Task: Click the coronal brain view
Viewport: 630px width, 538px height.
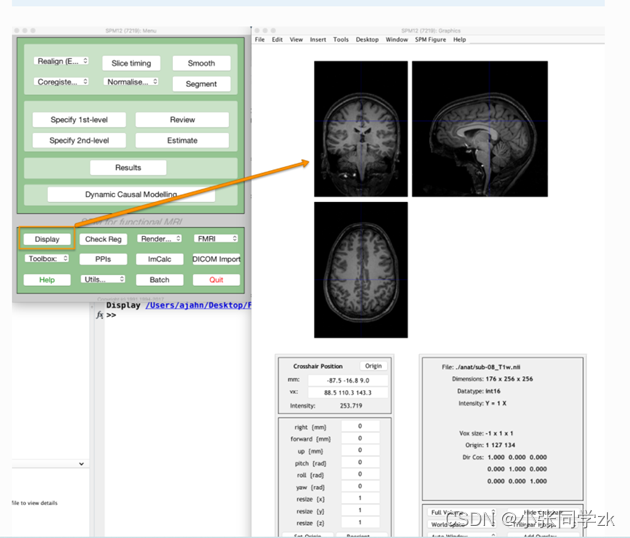Action: click(361, 129)
